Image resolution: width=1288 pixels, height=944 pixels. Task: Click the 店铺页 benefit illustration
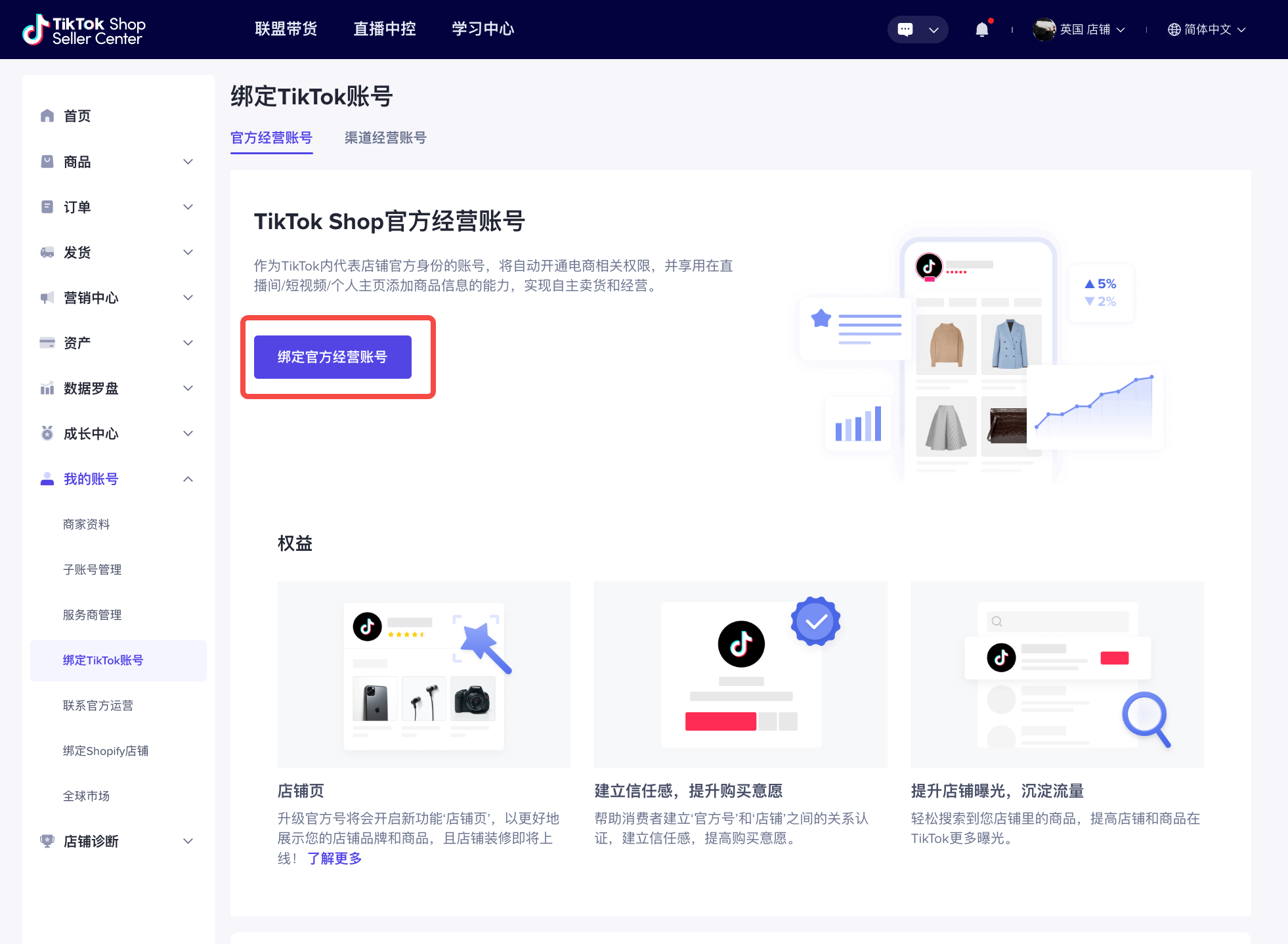424,674
